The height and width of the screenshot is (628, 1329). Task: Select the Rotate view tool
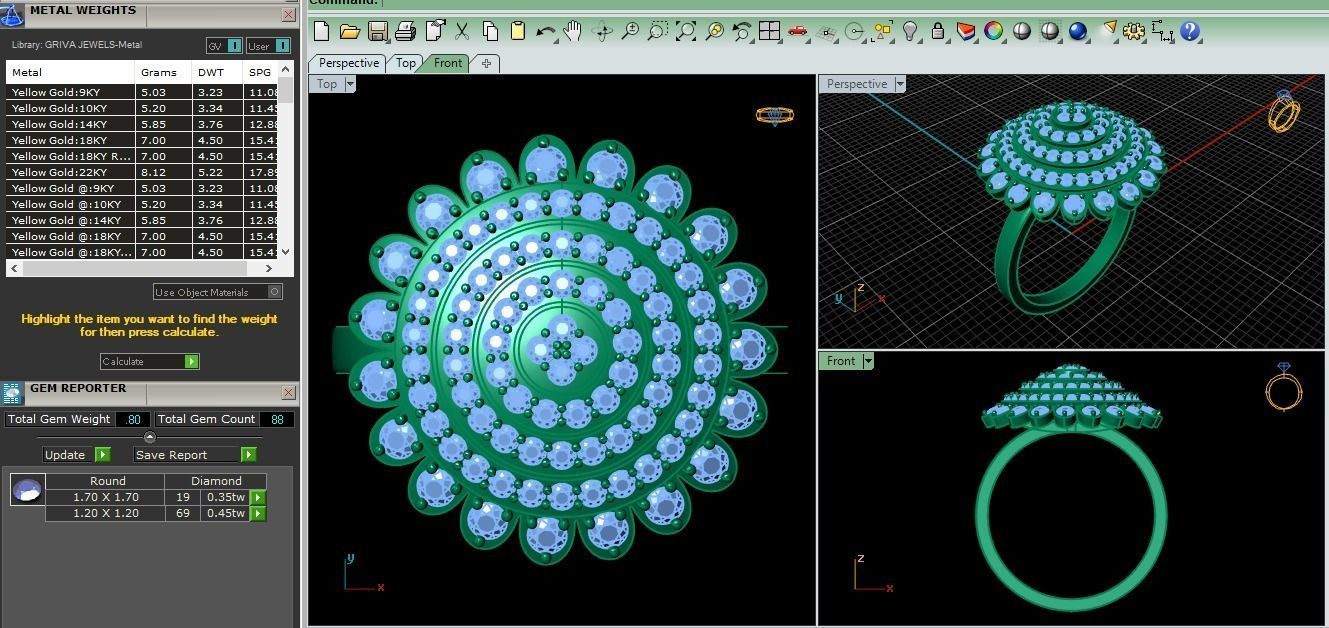(602, 31)
